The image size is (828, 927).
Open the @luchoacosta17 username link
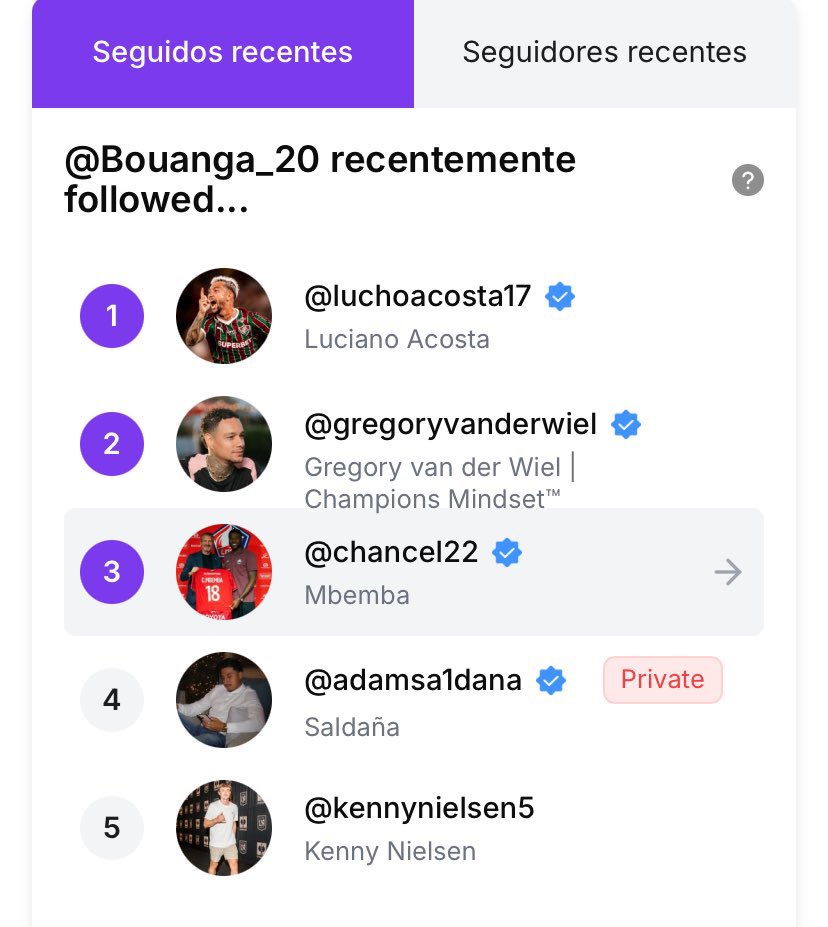tap(417, 297)
